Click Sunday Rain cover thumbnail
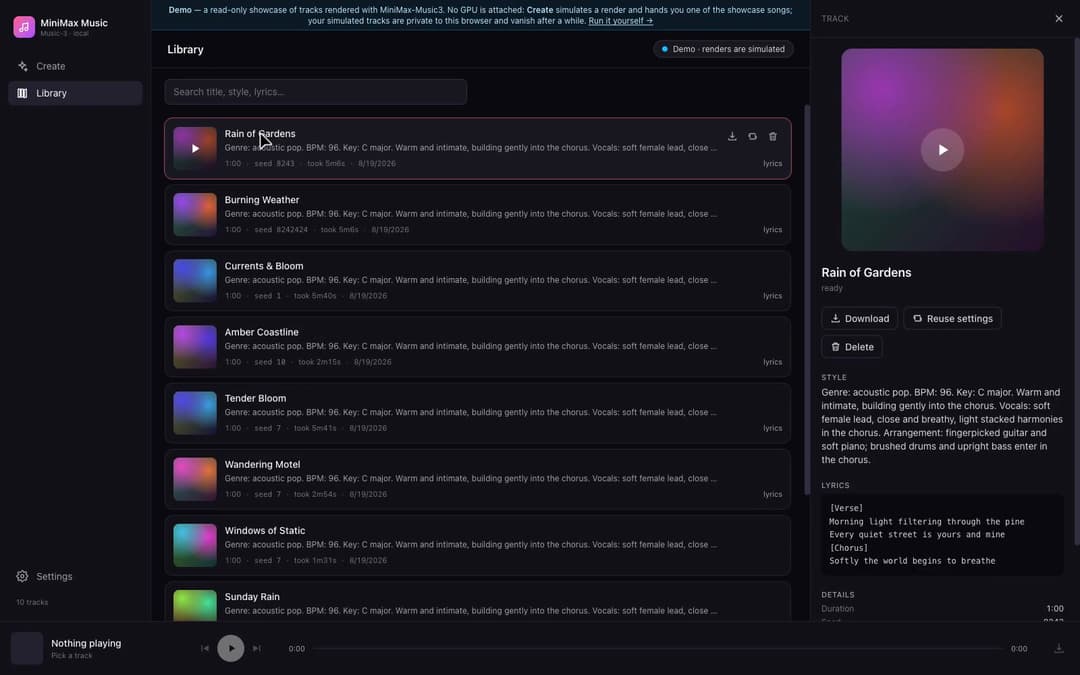The height and width of the screenshot is (675, 1080). [195, 605]
